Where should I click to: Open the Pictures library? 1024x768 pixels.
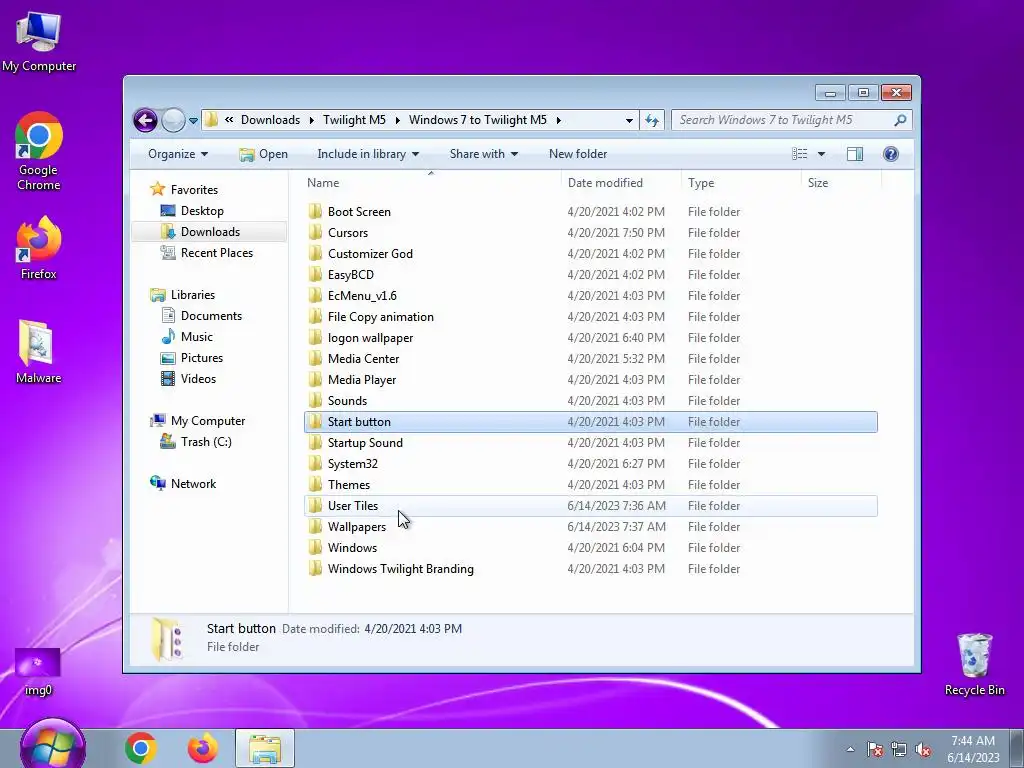[202, 358]
